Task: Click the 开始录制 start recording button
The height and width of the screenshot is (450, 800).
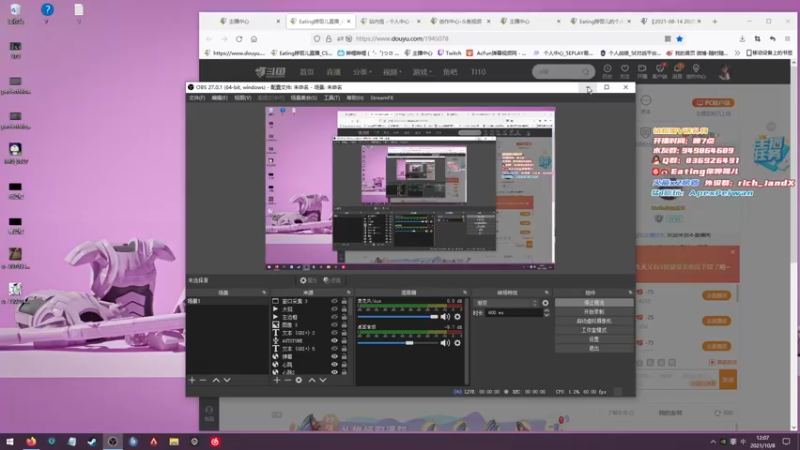Action: pos(594,312)
